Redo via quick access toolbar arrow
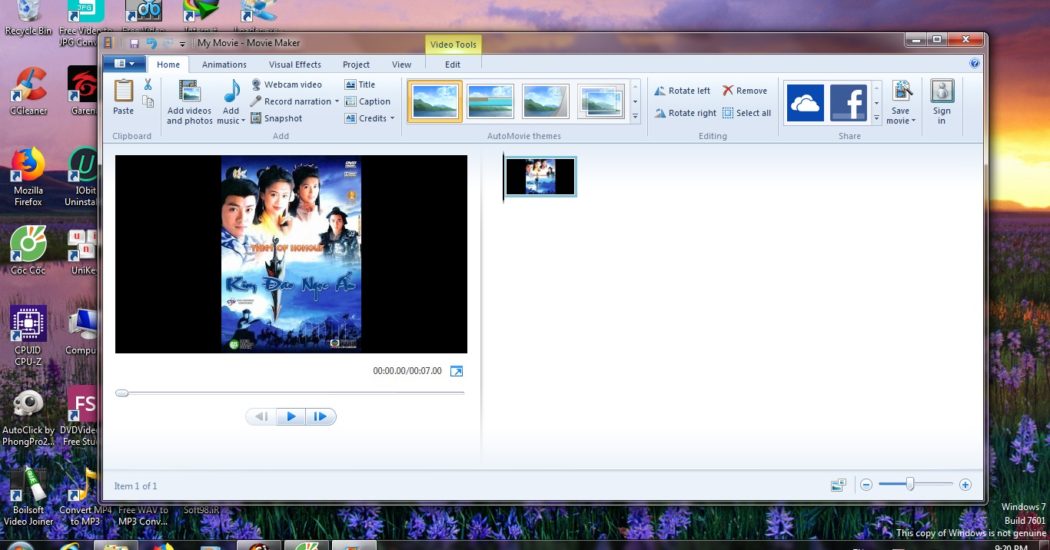 (x=168, y=44)
